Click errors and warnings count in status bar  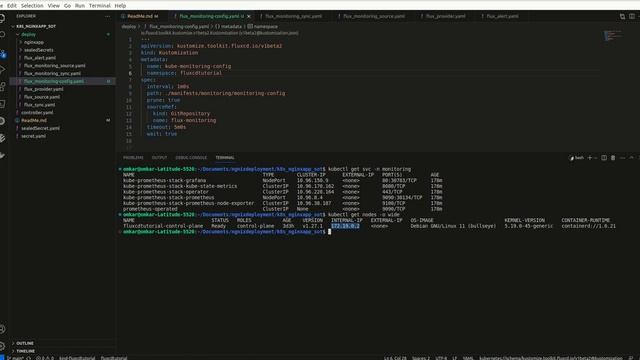point(45,358)
